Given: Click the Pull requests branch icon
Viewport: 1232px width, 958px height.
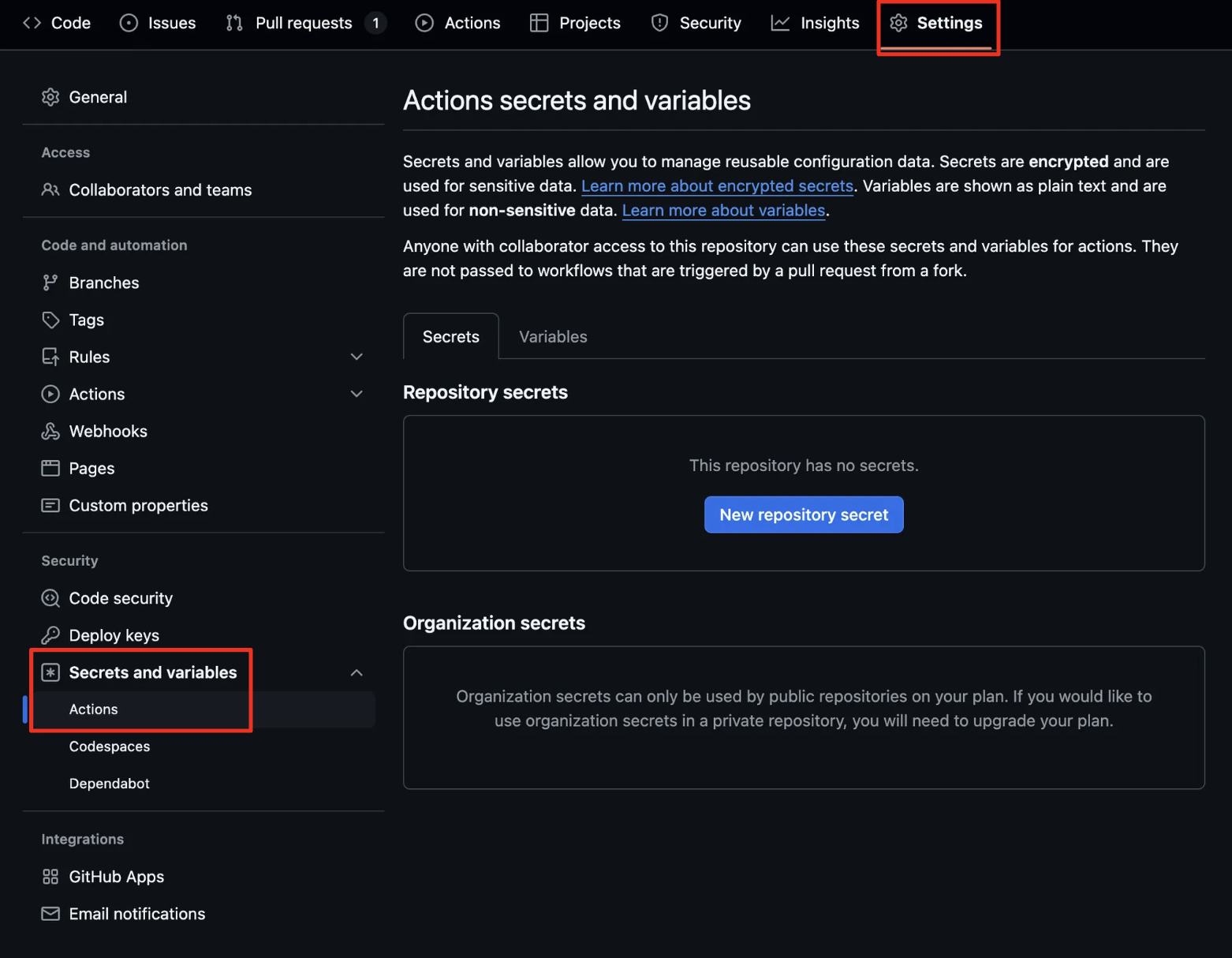Looking at the screenshot, I should pyautogui.click(x=234, y=23).
